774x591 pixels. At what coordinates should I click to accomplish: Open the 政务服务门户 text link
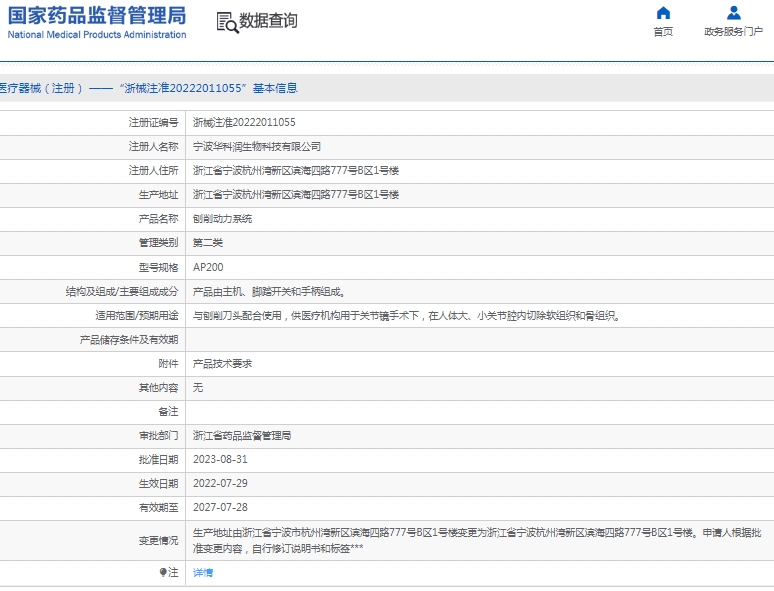tap(733, 32)
